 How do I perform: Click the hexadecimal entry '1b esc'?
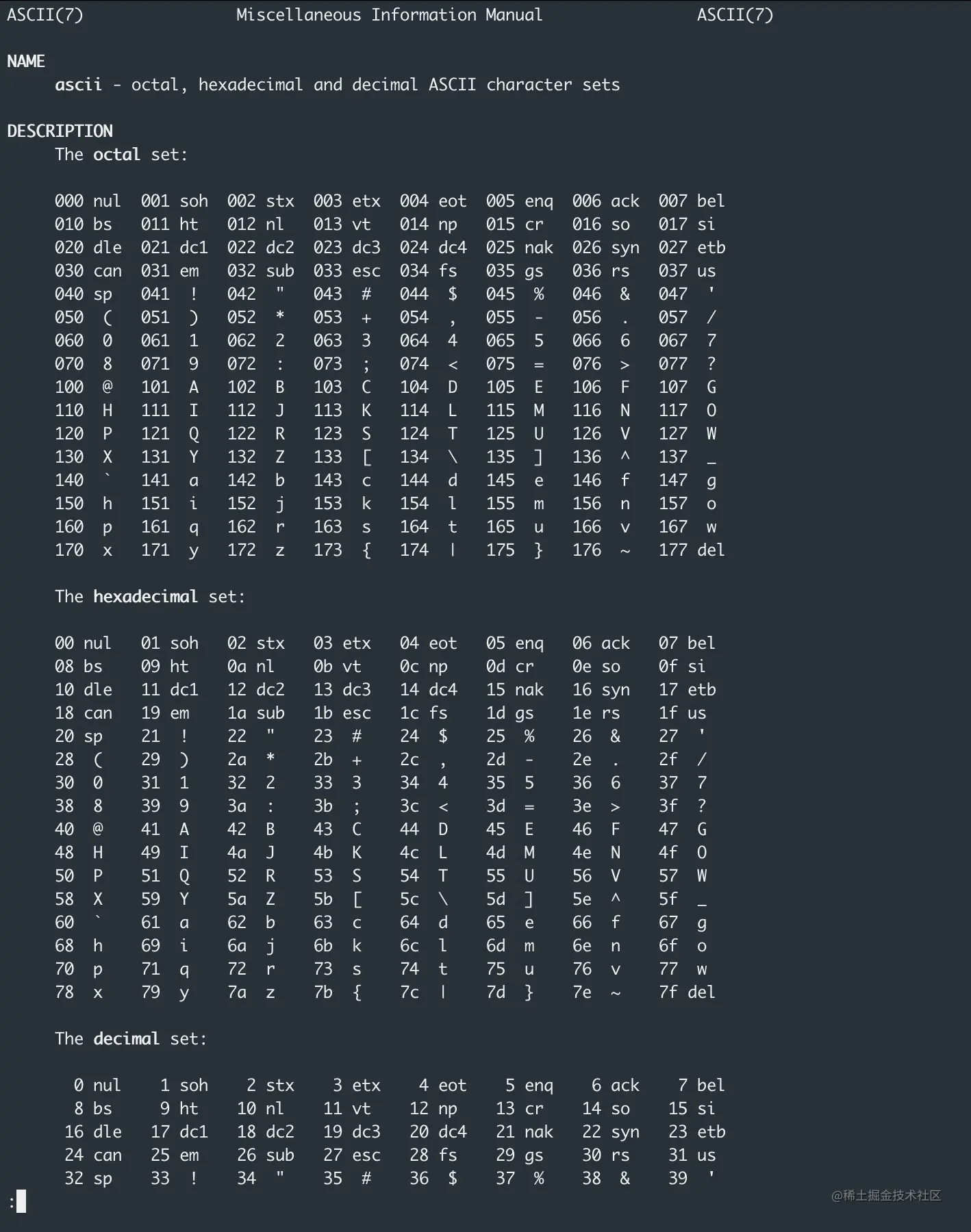coord(342,713)
